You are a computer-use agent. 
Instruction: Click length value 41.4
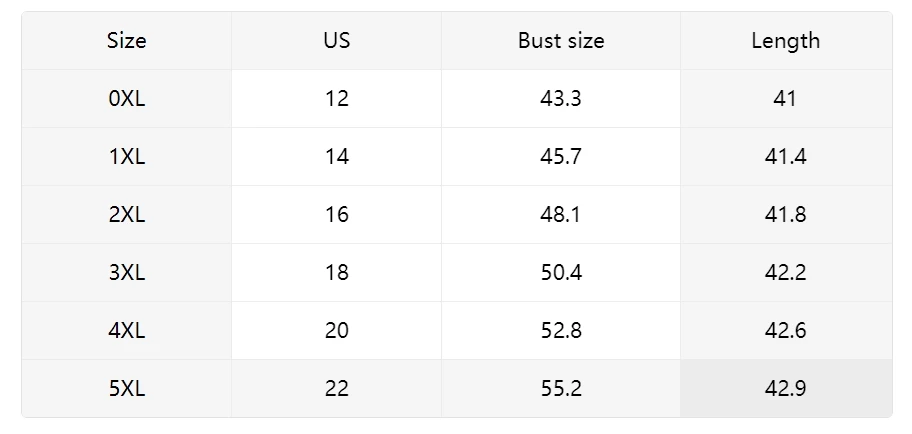(x=786, y=156)
